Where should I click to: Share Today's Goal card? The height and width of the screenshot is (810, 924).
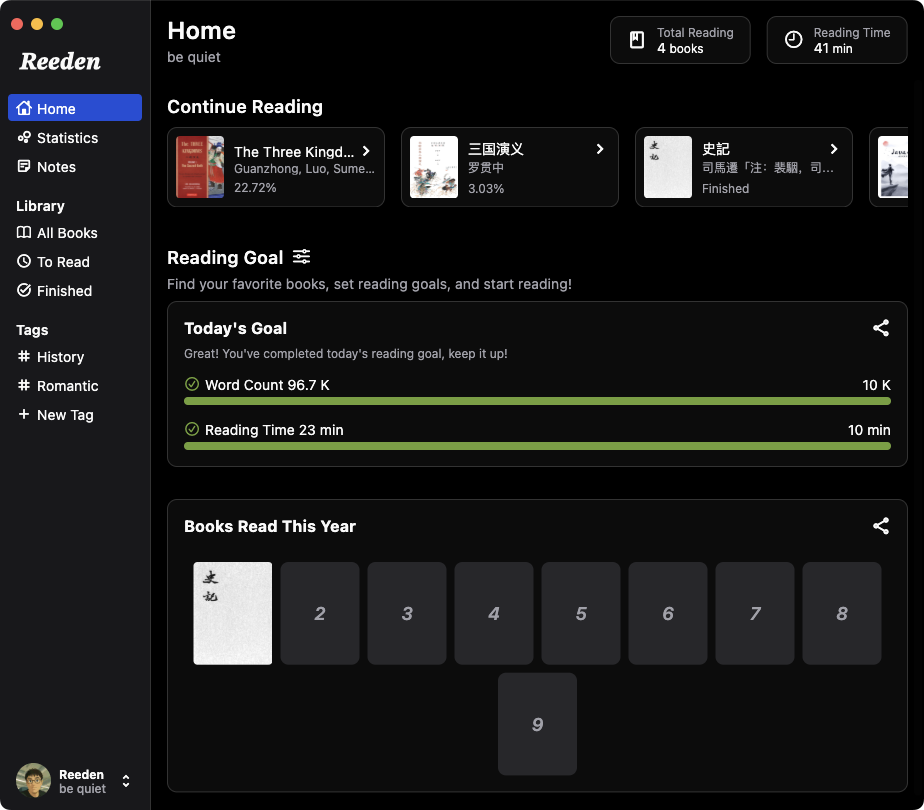tap(880, 328)
